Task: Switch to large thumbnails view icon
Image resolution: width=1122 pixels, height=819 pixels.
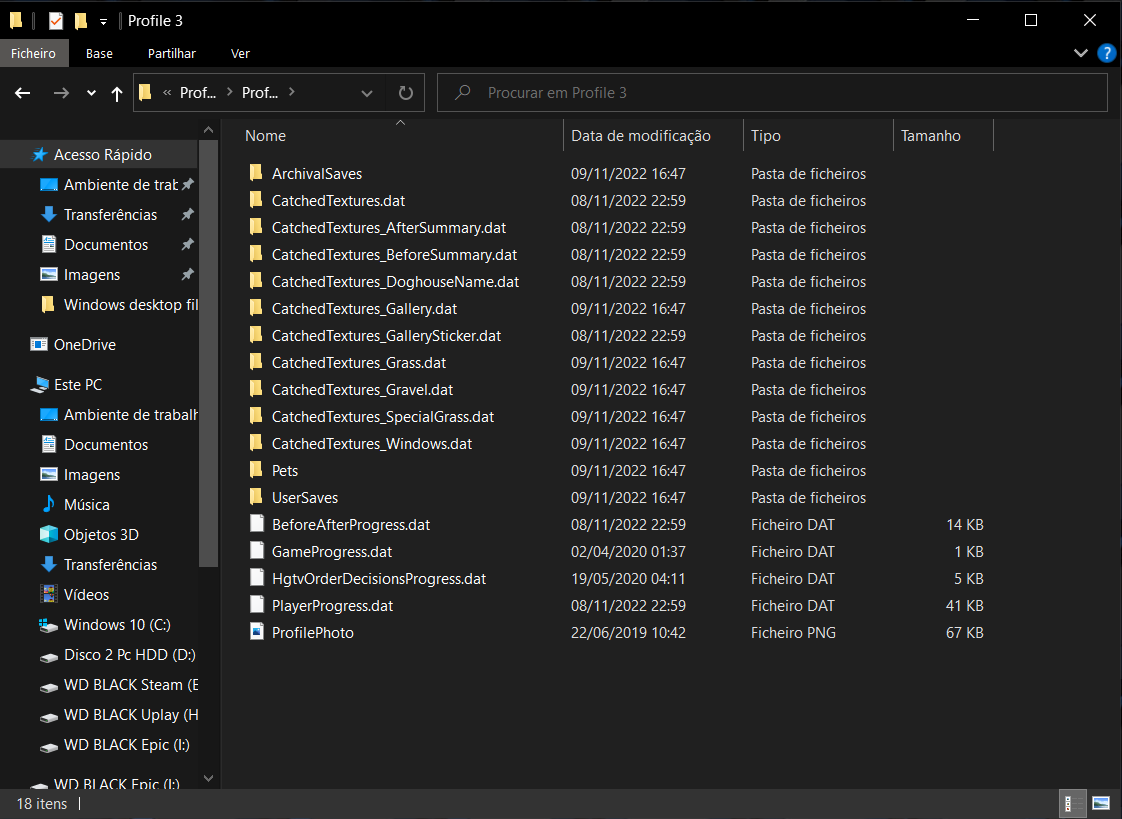Action: pos(1100,803)
